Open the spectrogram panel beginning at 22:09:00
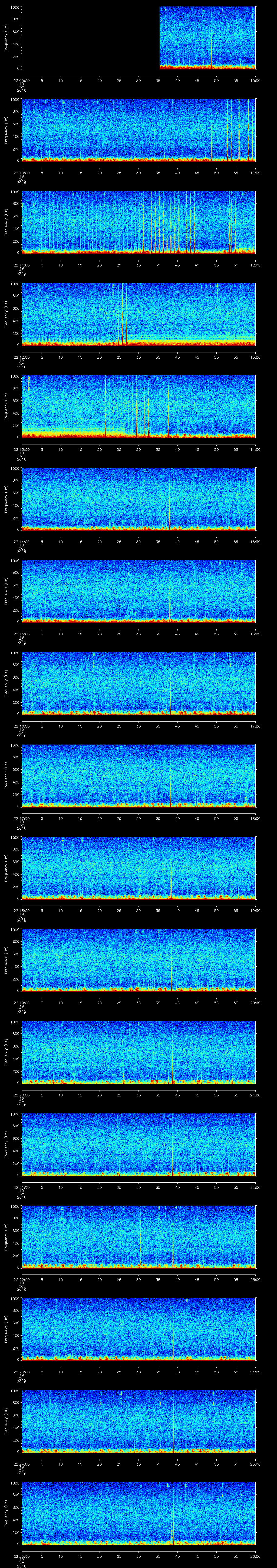 click(139, 38)
